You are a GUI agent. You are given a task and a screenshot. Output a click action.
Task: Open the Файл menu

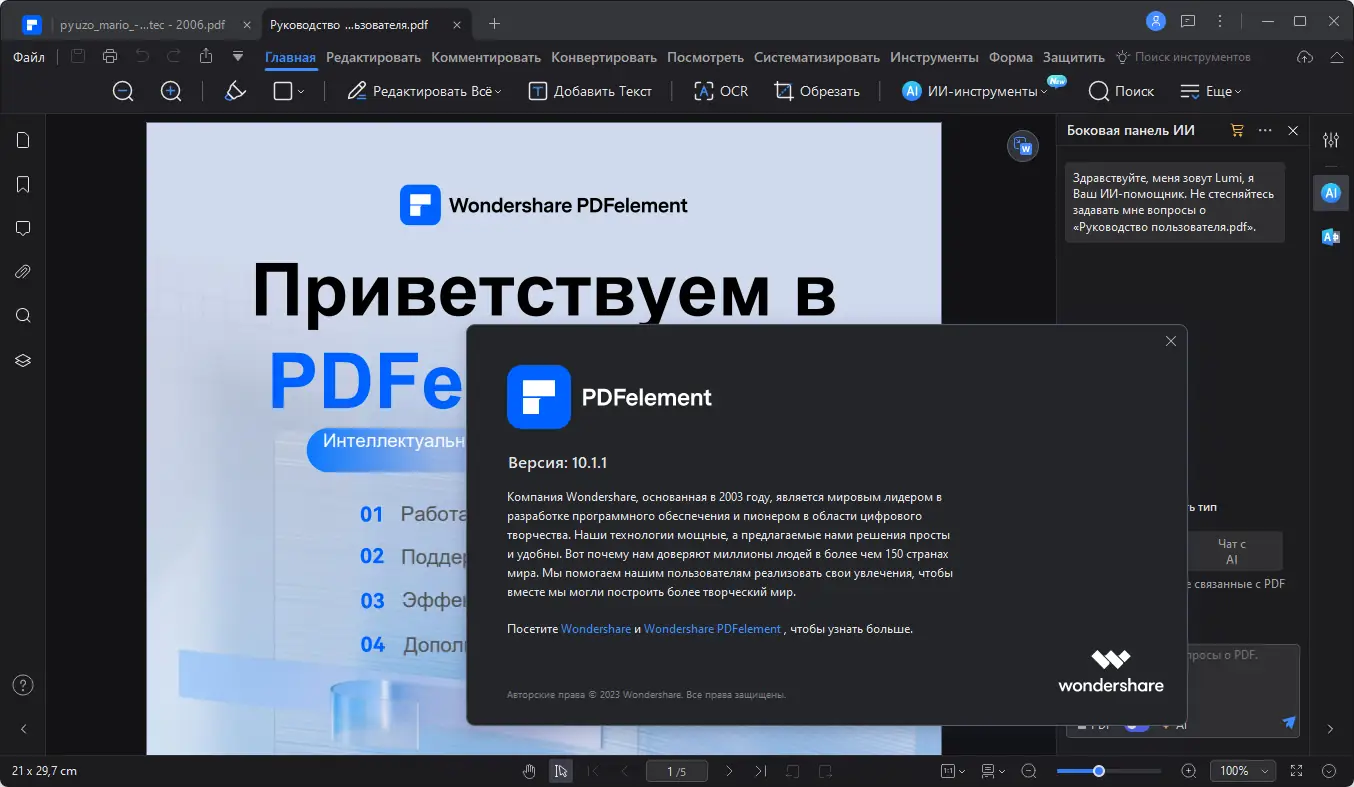tap(29, 57)
